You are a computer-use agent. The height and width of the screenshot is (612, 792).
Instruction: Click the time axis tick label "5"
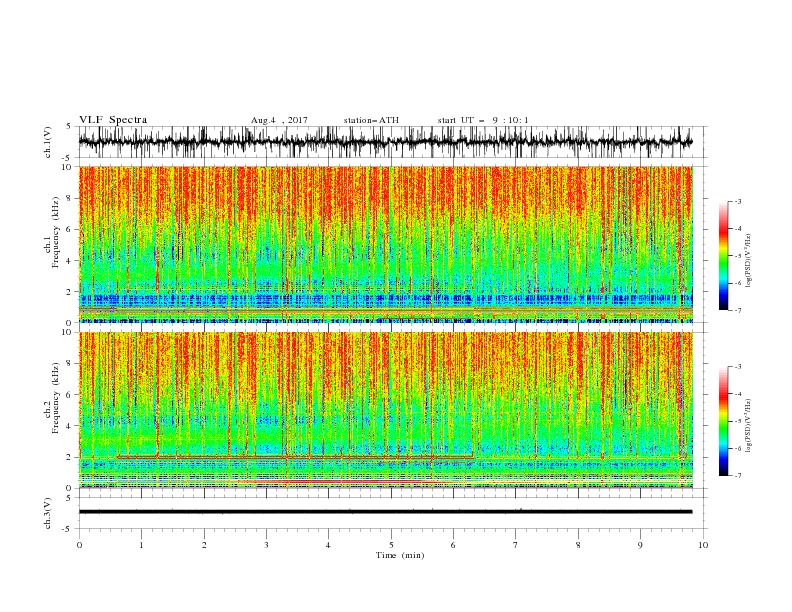[391, 545]
